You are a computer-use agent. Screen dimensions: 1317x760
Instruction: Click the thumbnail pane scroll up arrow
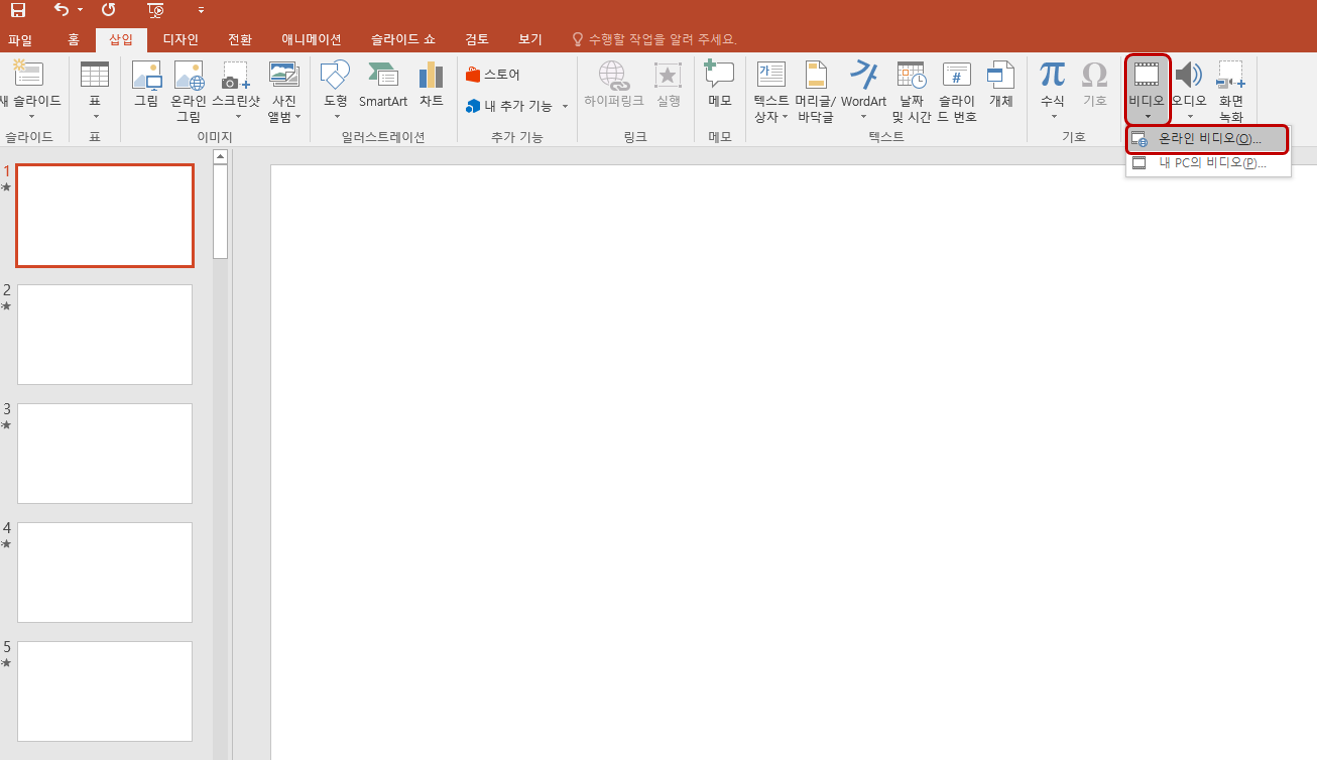point(221,157)
